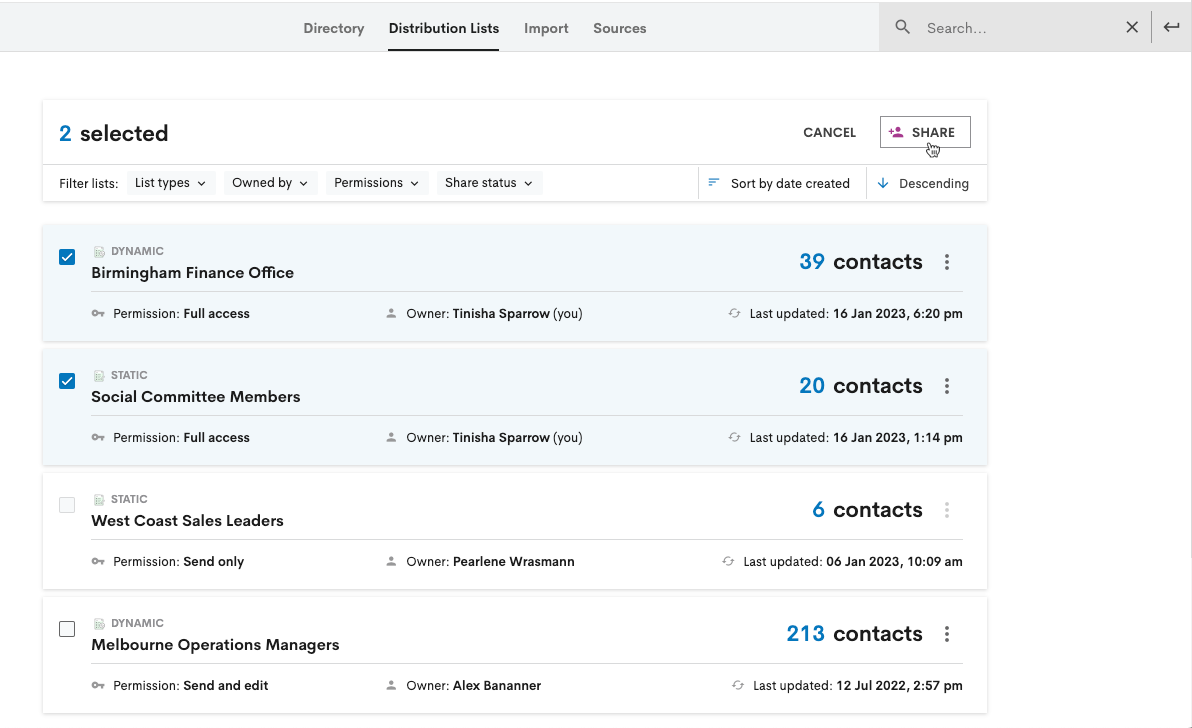Open Birmingham Finance Office list
The height and width of the screenshot is (728, 1192).
tap(192, 273)
